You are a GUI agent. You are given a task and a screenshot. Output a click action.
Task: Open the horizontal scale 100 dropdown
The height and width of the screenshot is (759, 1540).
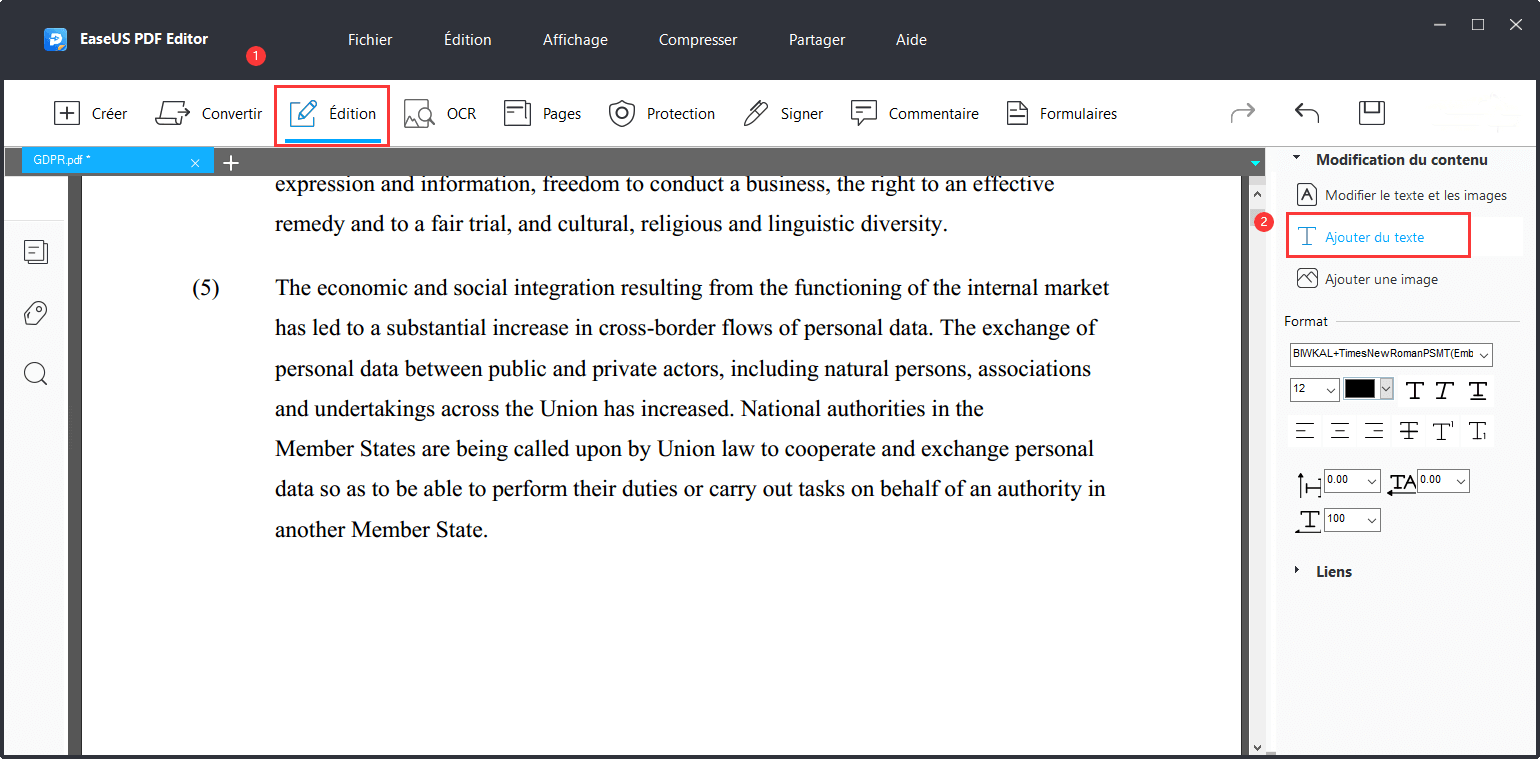coord(1352,520)
